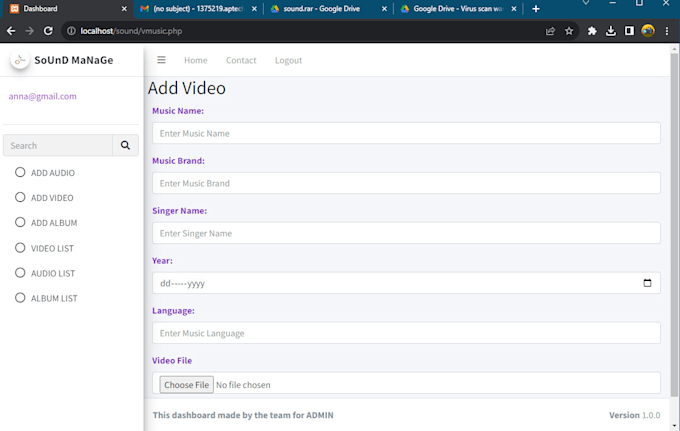680x431 pixels.
Task: Select the ADD ALBUM sidebar item
Action: [53, 223]
